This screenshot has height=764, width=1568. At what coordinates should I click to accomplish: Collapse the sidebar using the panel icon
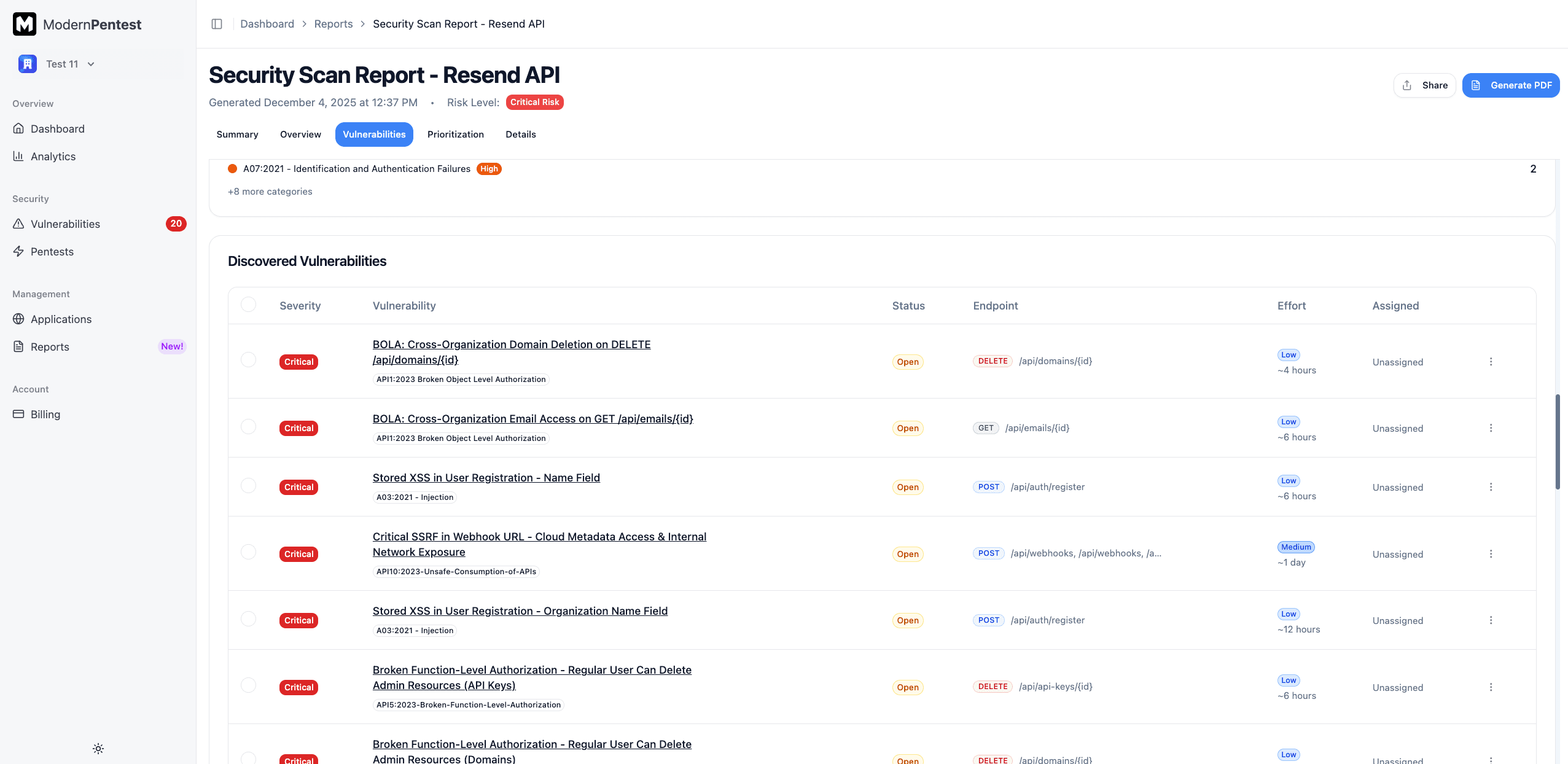coord(217,23)
